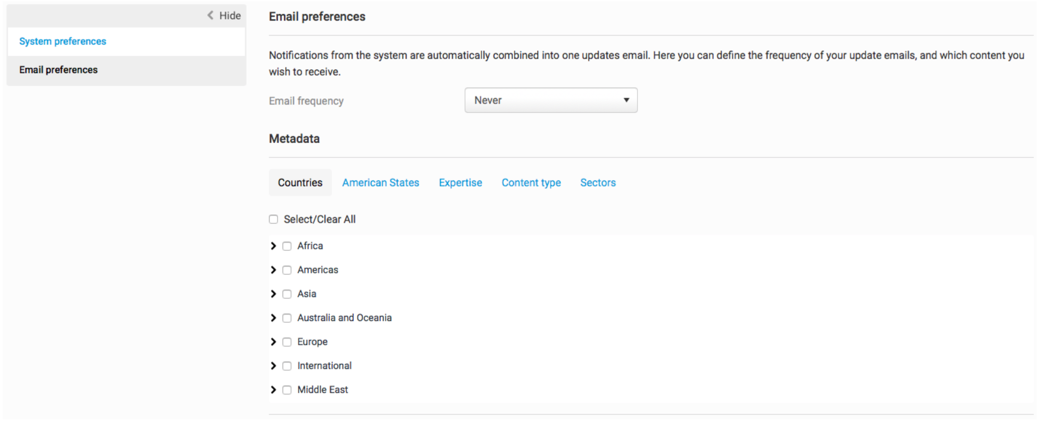This screenshot has width=1043, height=429.
Task: Open the System preferences link
Action: pos(63,41)
